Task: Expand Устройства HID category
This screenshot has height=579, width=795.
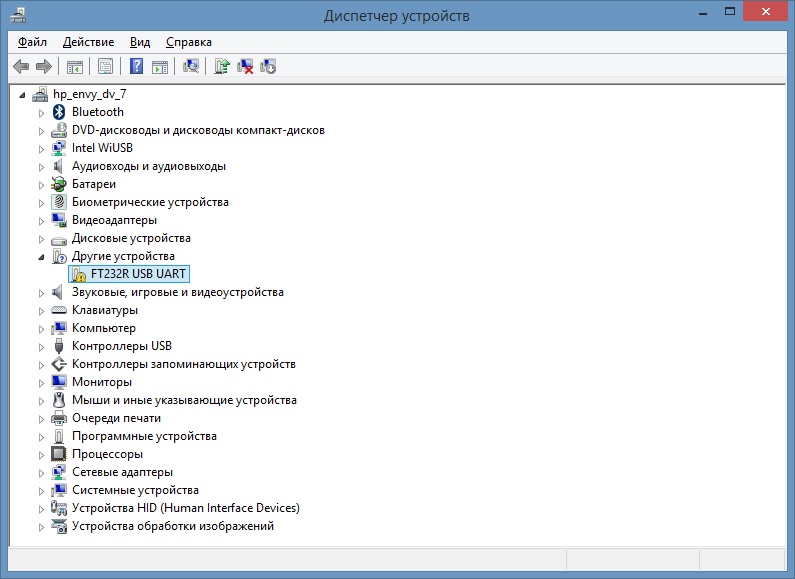Action: 41,509
